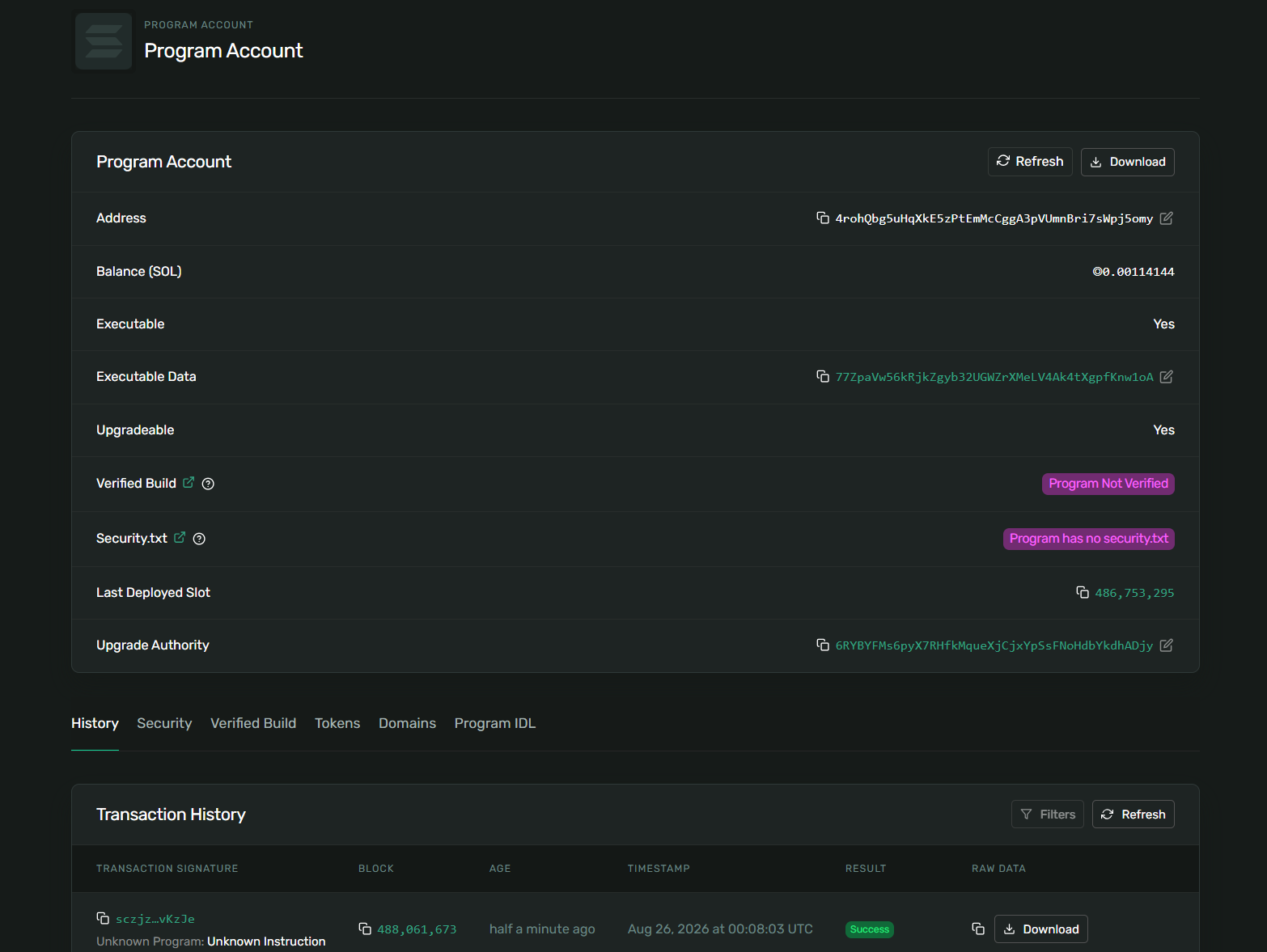Click the Program Not Verified badge

coord(1108,484)
